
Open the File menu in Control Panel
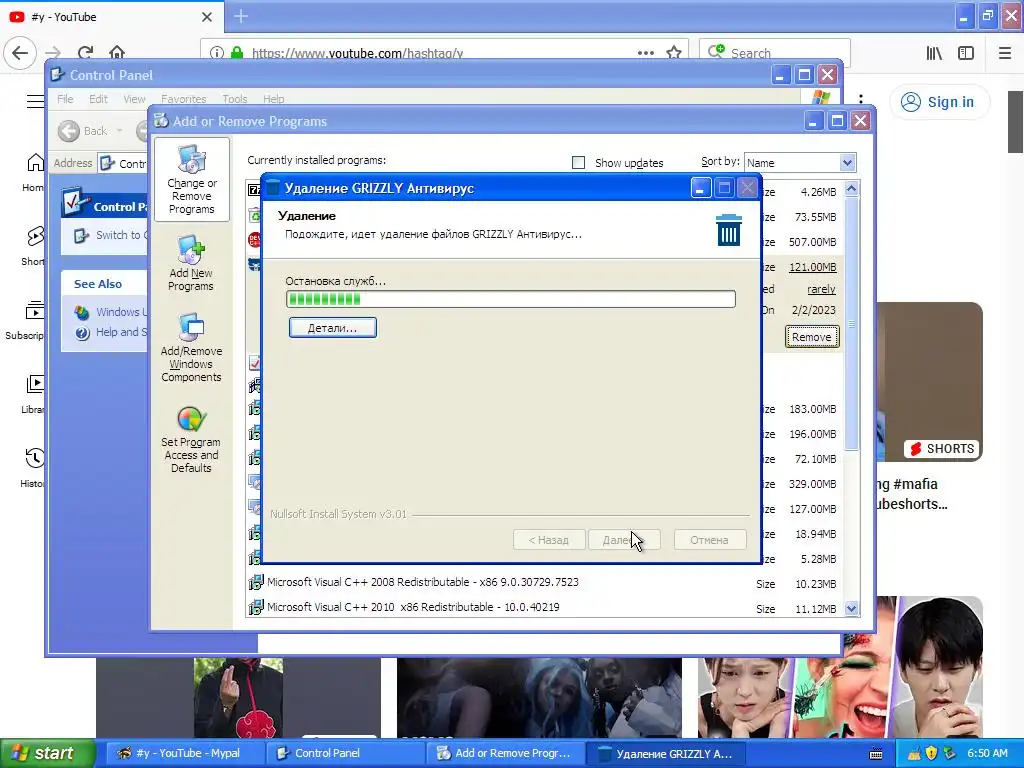[65, 99]
